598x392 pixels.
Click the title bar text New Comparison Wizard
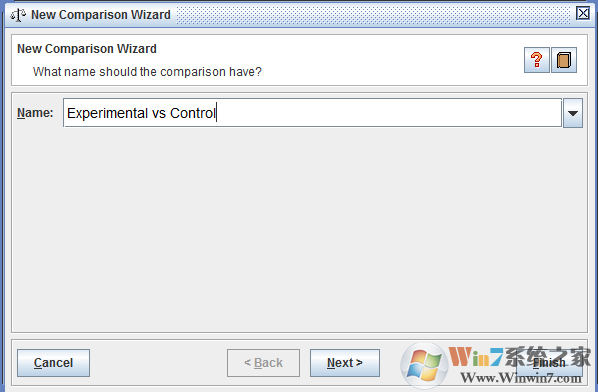point(101,15)
